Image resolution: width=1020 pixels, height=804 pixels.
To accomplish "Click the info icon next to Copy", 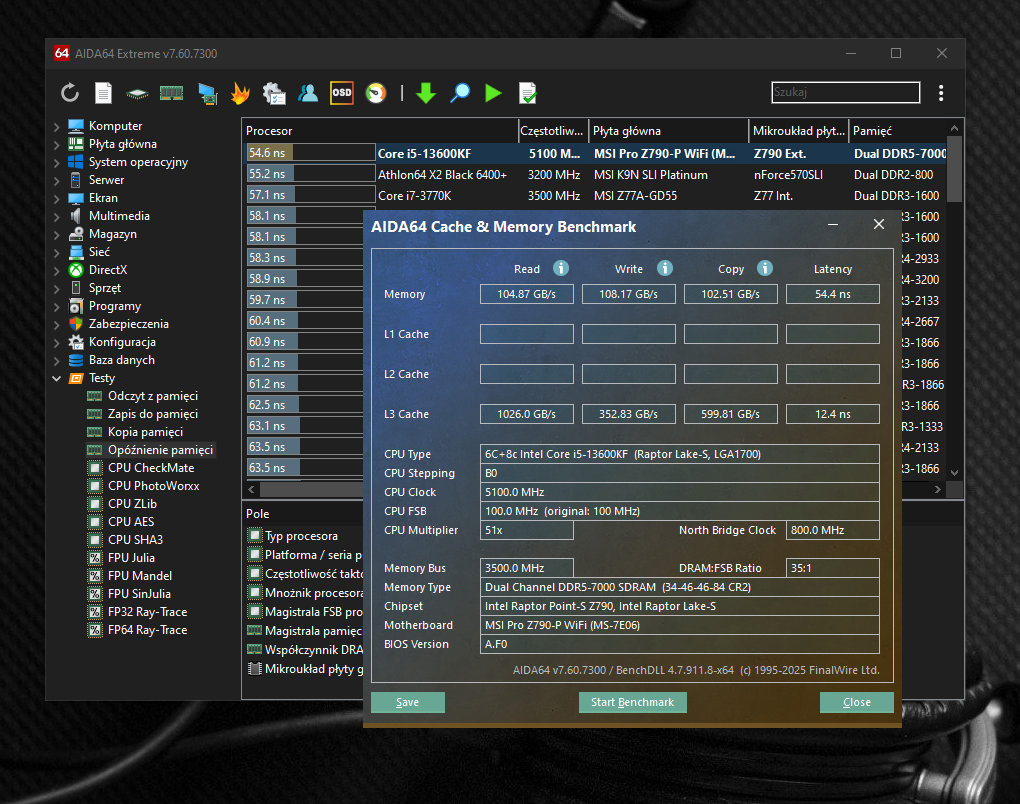I will (765, 268).
